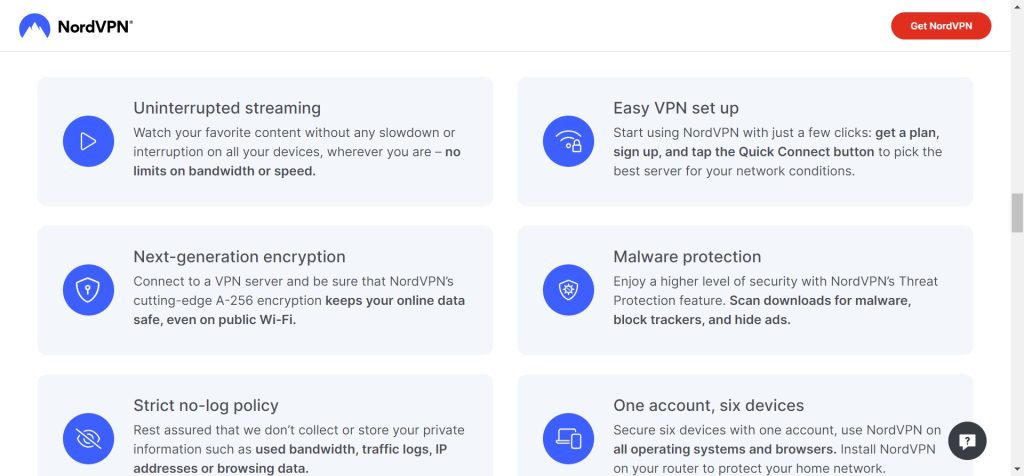Click the NordVPN wordmark in the header
Image resolution: width=1024 pixels, height=476 pixels.
point(95,27)
